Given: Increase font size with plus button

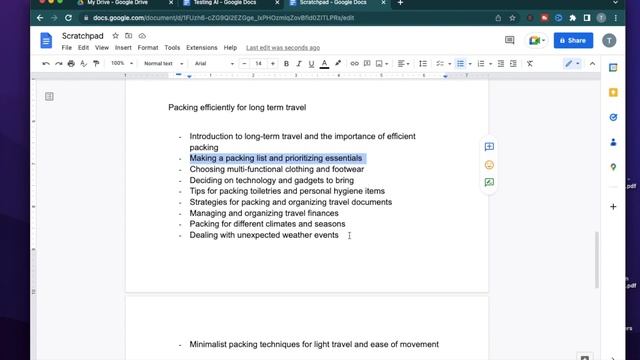Looking at the screenshot, I should pyautogui.click(x=273, y=64).
